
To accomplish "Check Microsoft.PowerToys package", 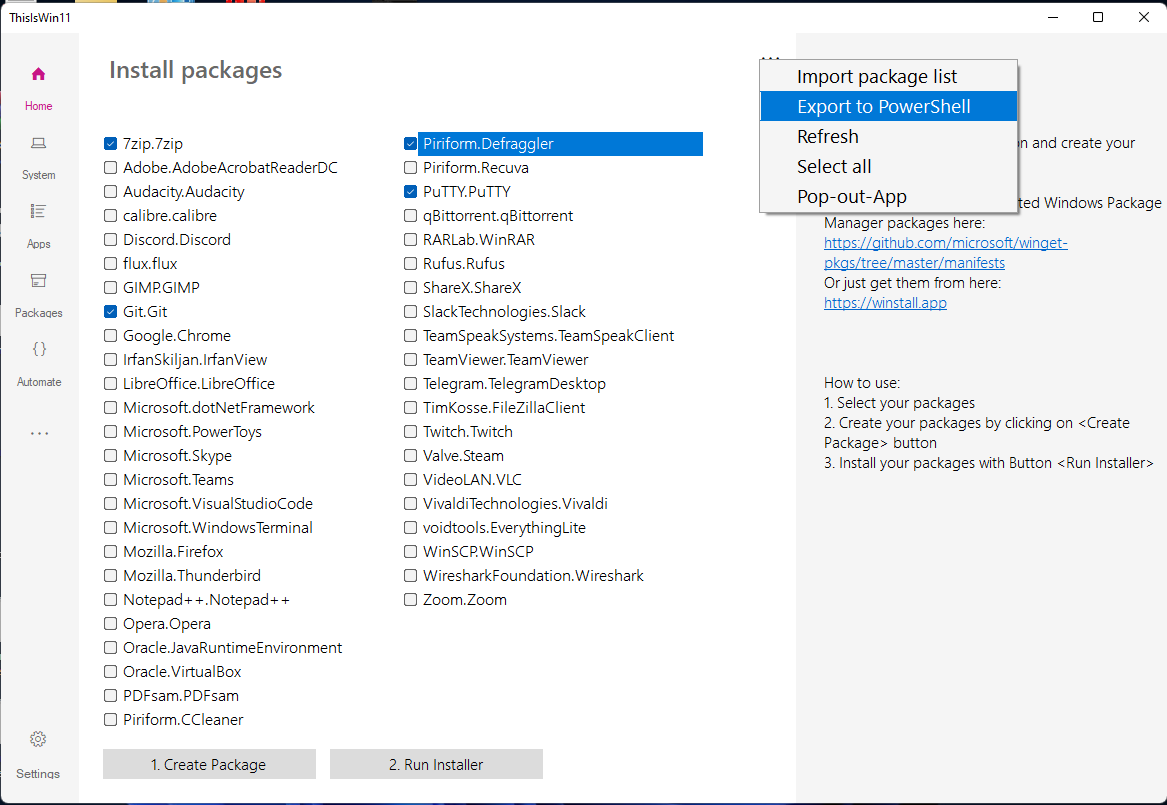I will click(x=110, y=432).
